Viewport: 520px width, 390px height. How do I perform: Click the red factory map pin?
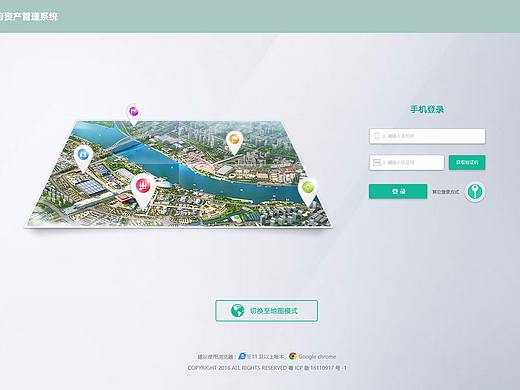143,190
